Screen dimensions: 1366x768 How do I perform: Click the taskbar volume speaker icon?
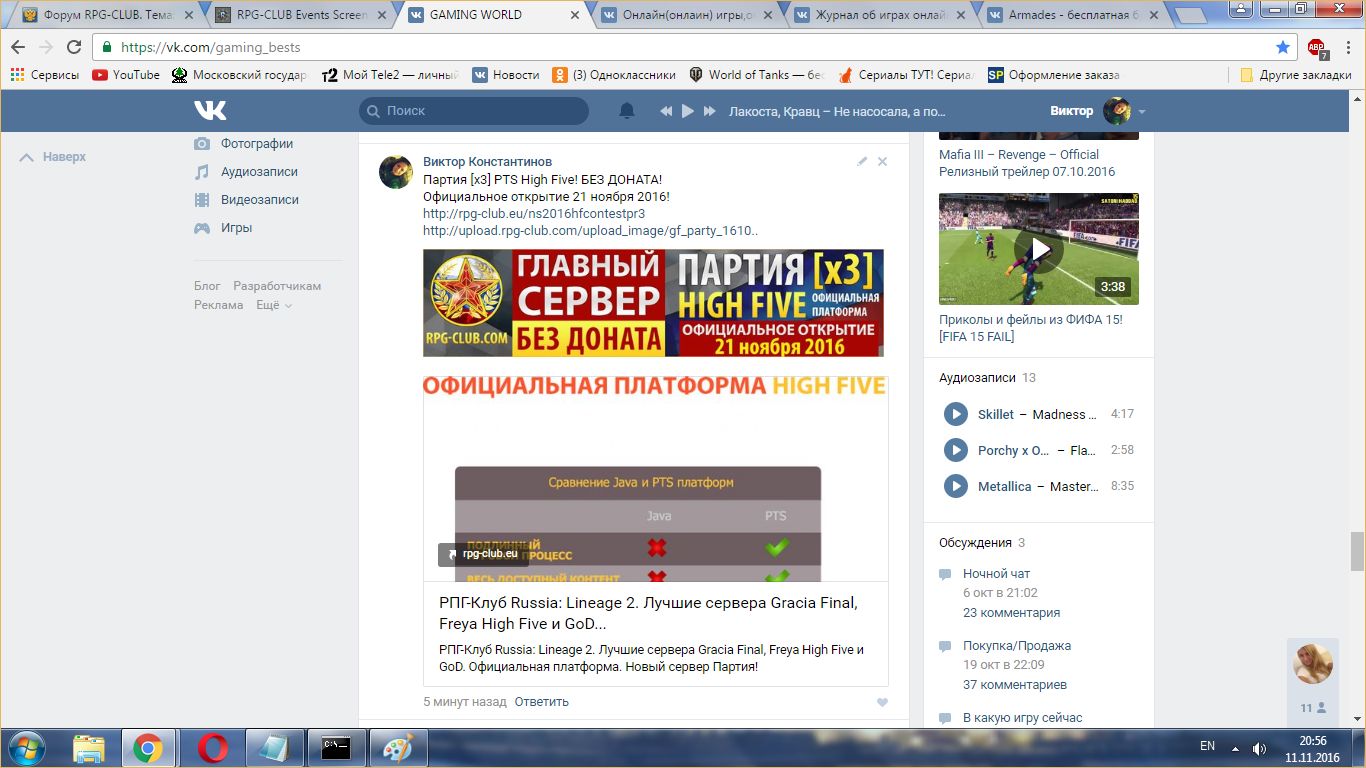click(x=1259, y=747)
